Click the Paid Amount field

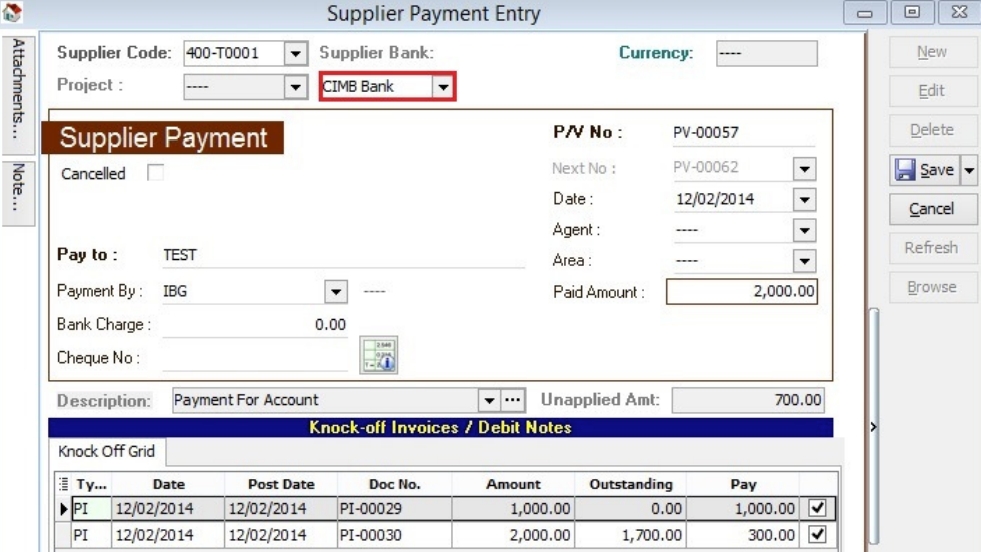[x=742, y=292]
